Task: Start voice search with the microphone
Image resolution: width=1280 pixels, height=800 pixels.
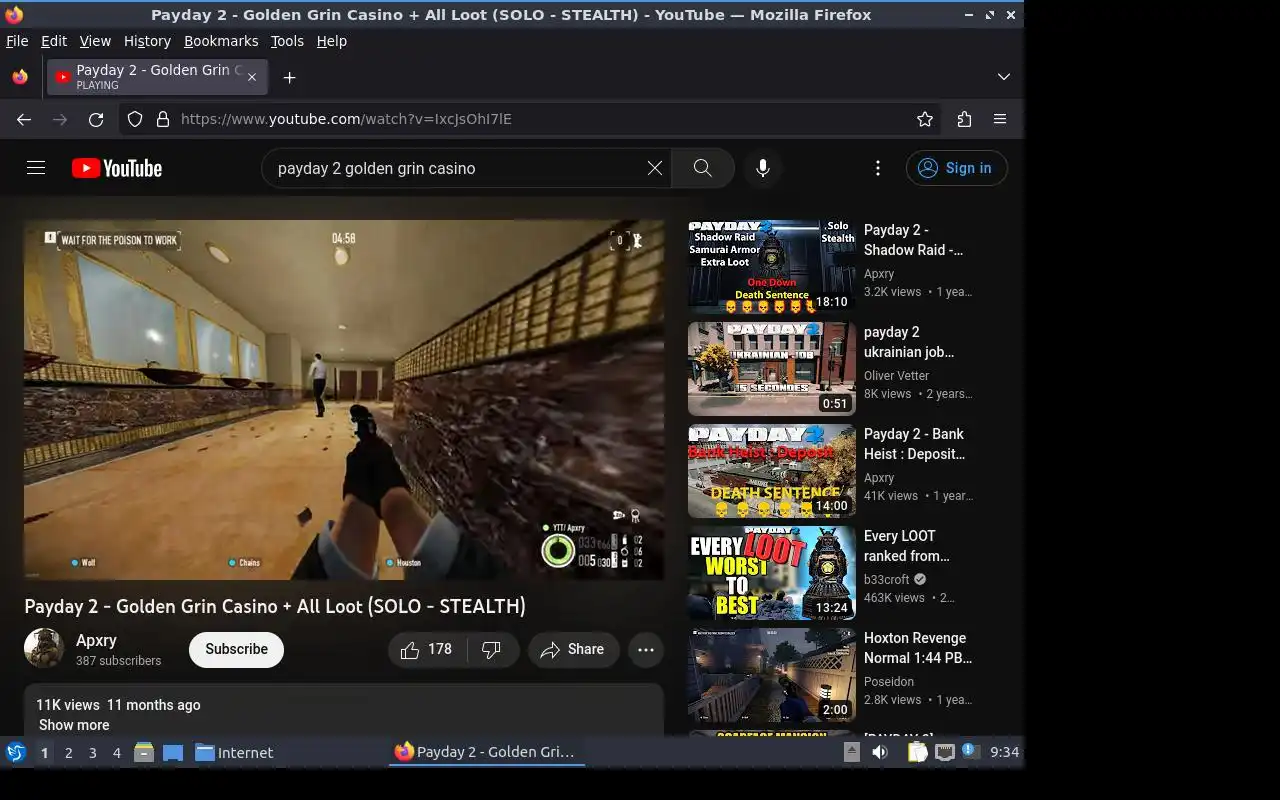Action: 762,168
